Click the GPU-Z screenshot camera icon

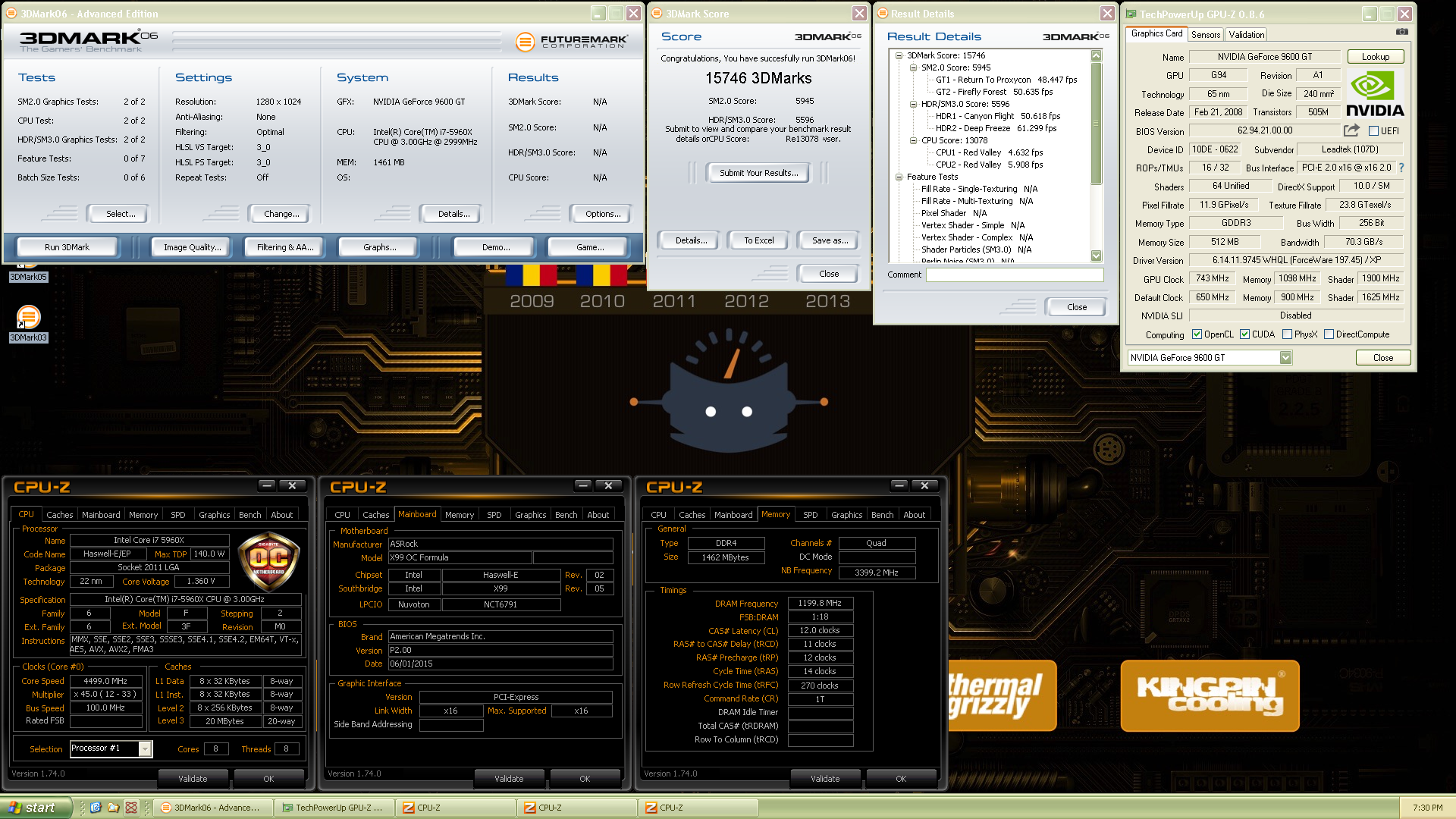1402,32
